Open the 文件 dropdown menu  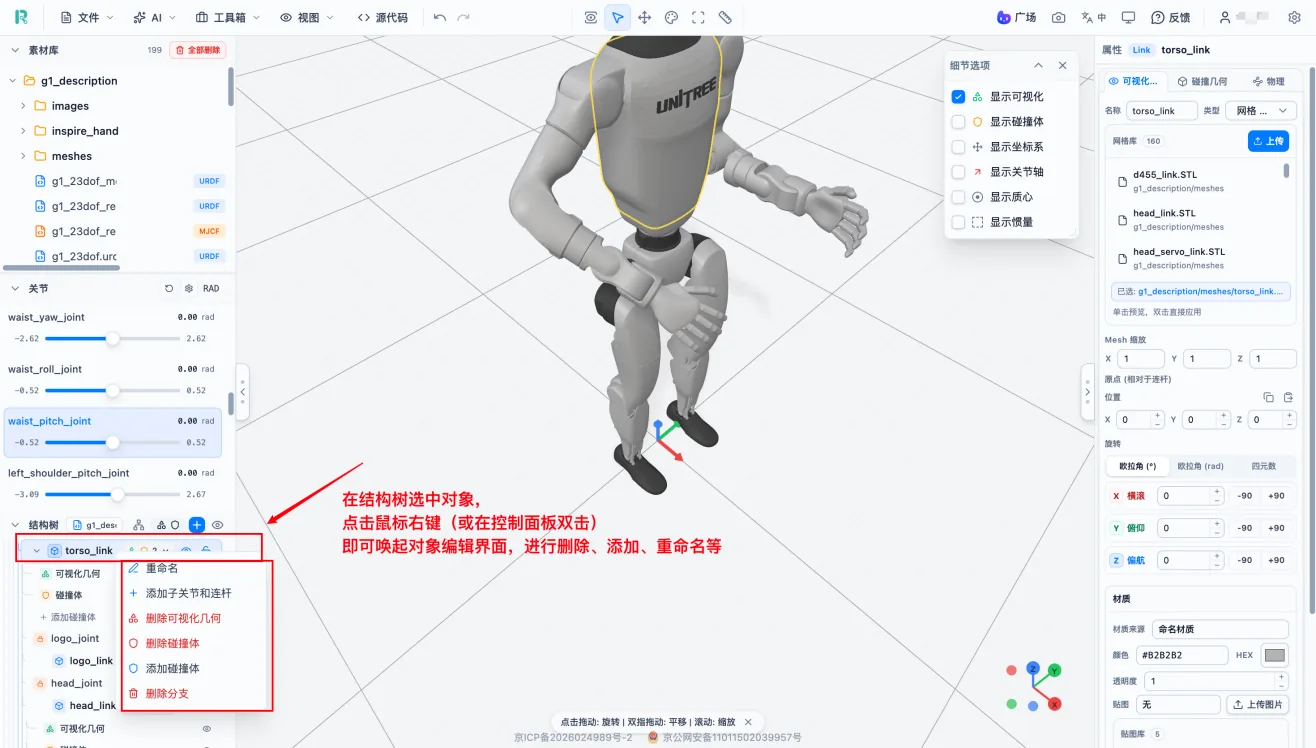coord(88,17)
